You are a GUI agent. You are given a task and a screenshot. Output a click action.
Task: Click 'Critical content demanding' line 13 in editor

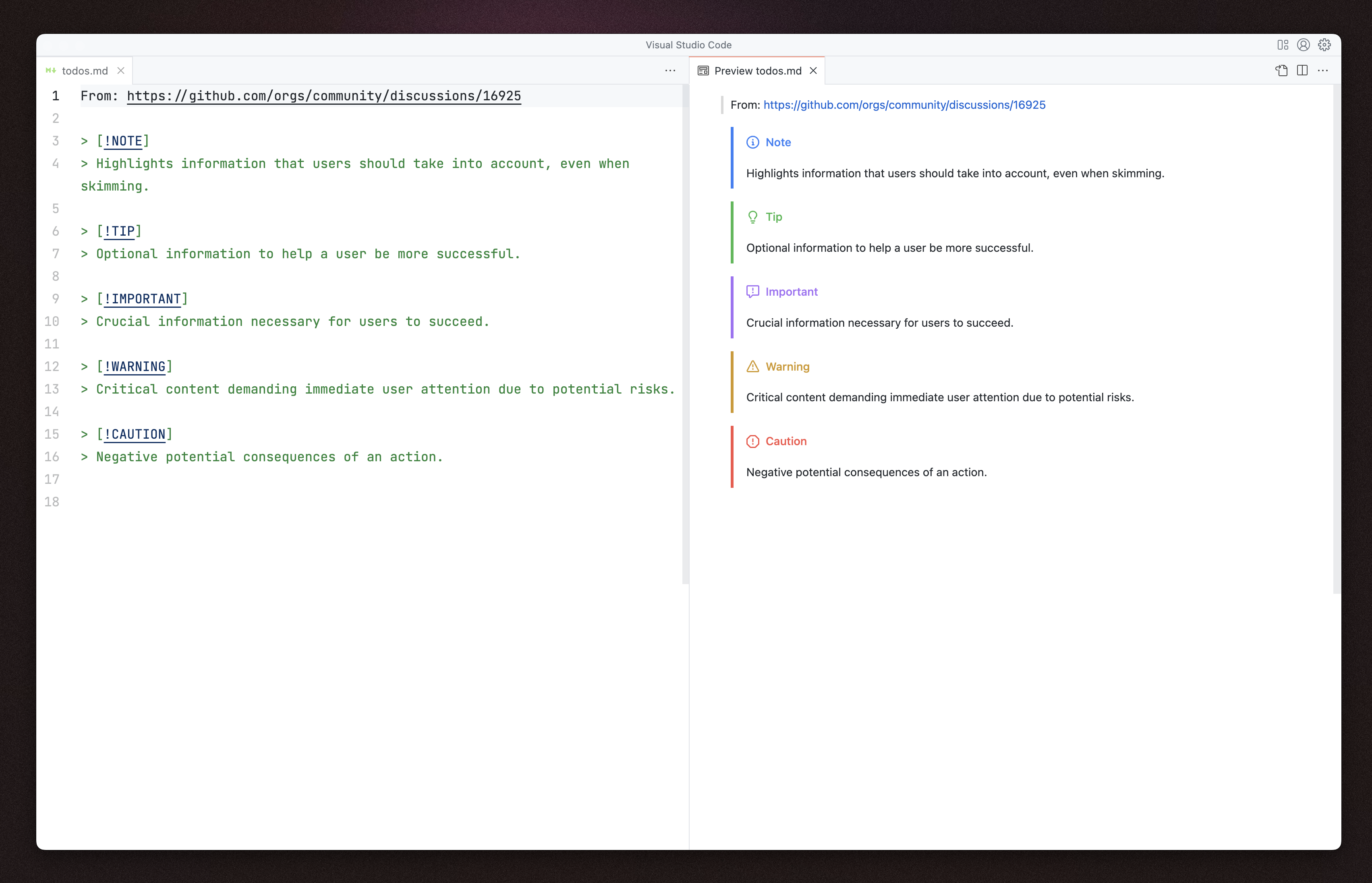tap(378, 389)
